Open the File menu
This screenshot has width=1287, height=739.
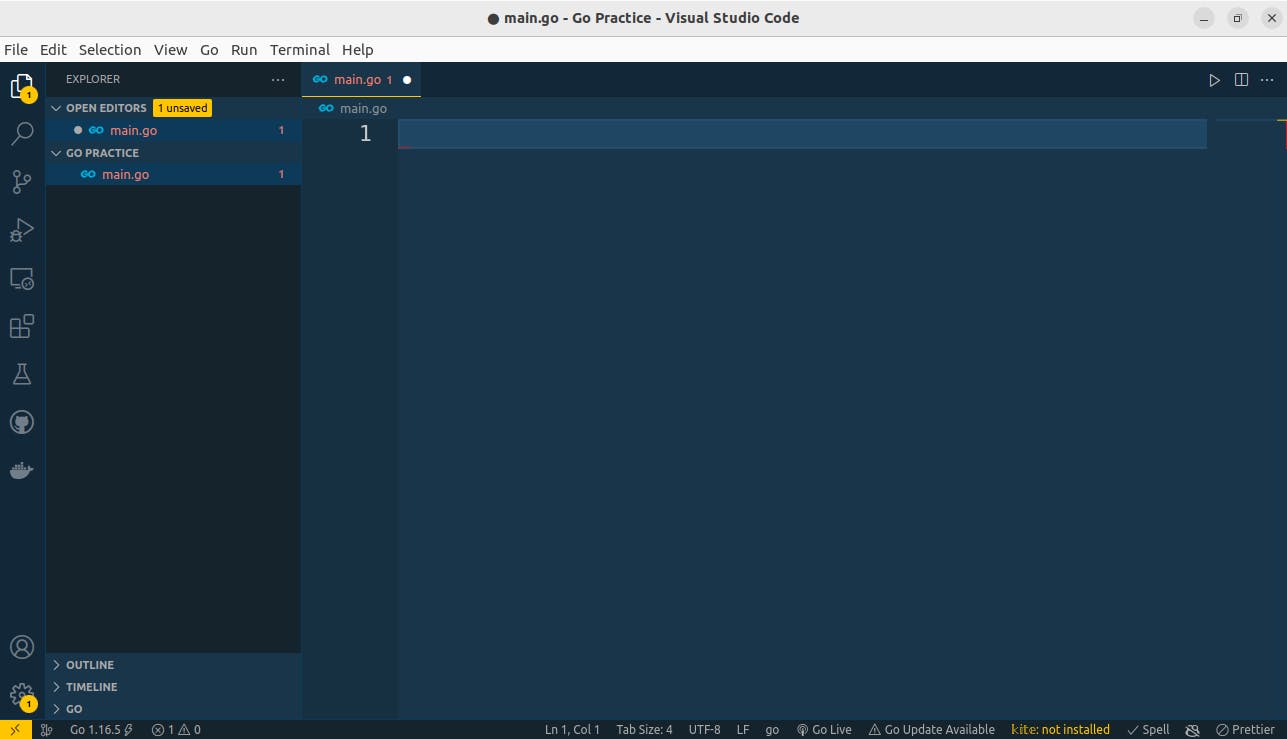pos(16,49)
